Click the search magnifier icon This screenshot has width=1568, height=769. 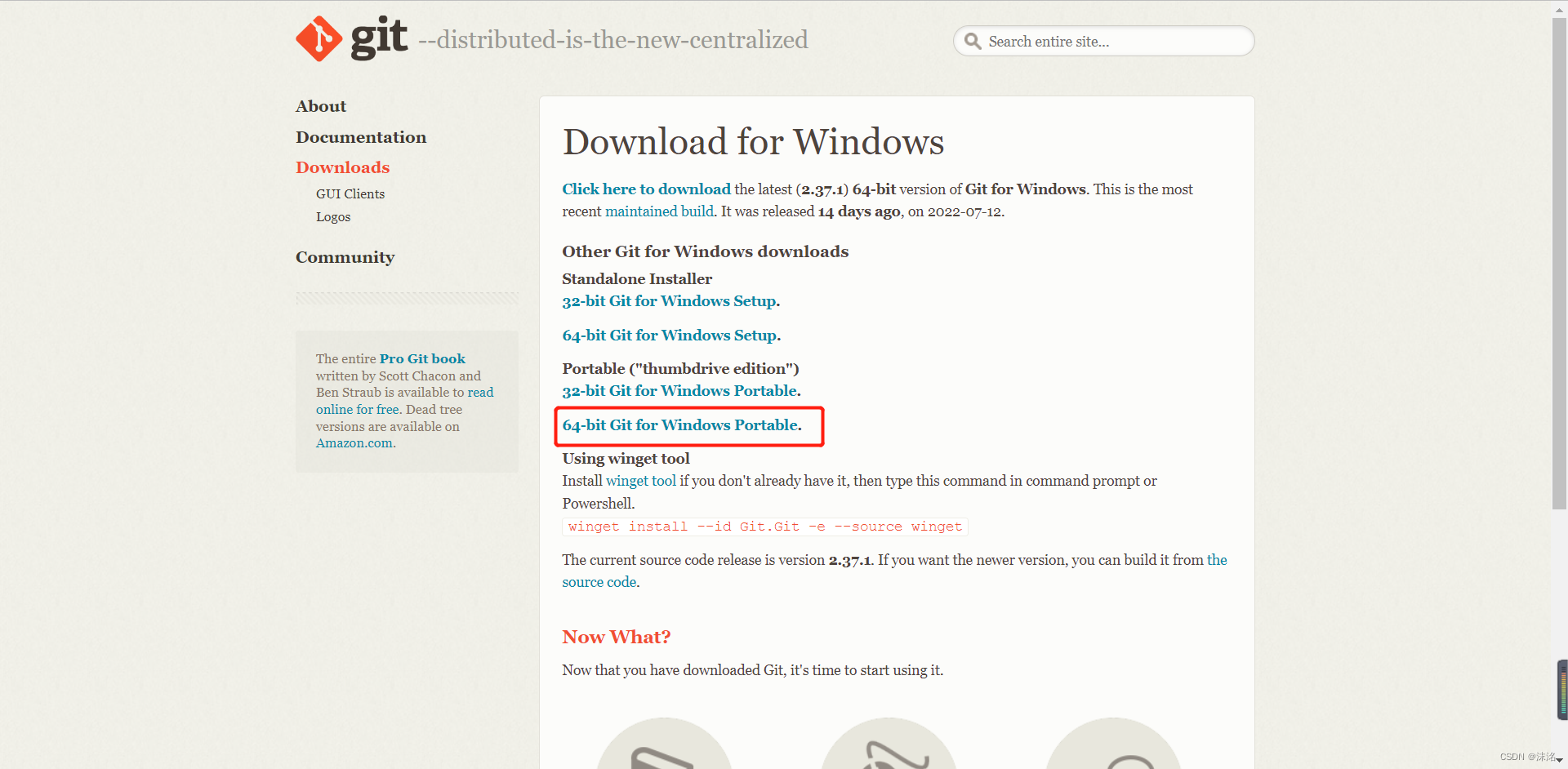click(972, 41)
